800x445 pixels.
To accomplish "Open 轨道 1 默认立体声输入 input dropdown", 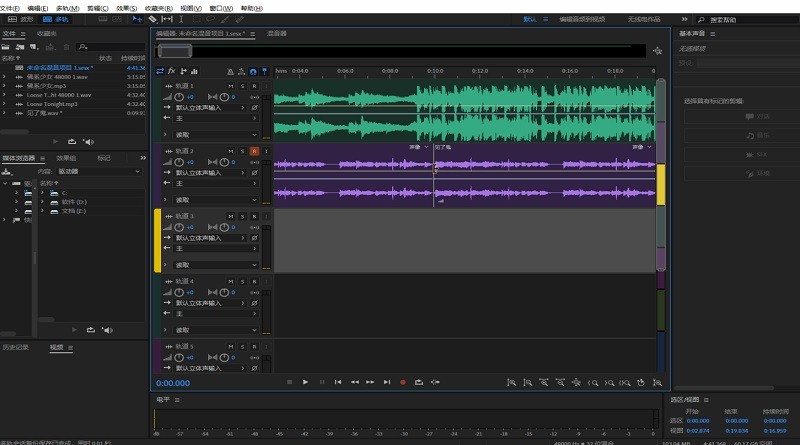I will coord(211,108).
